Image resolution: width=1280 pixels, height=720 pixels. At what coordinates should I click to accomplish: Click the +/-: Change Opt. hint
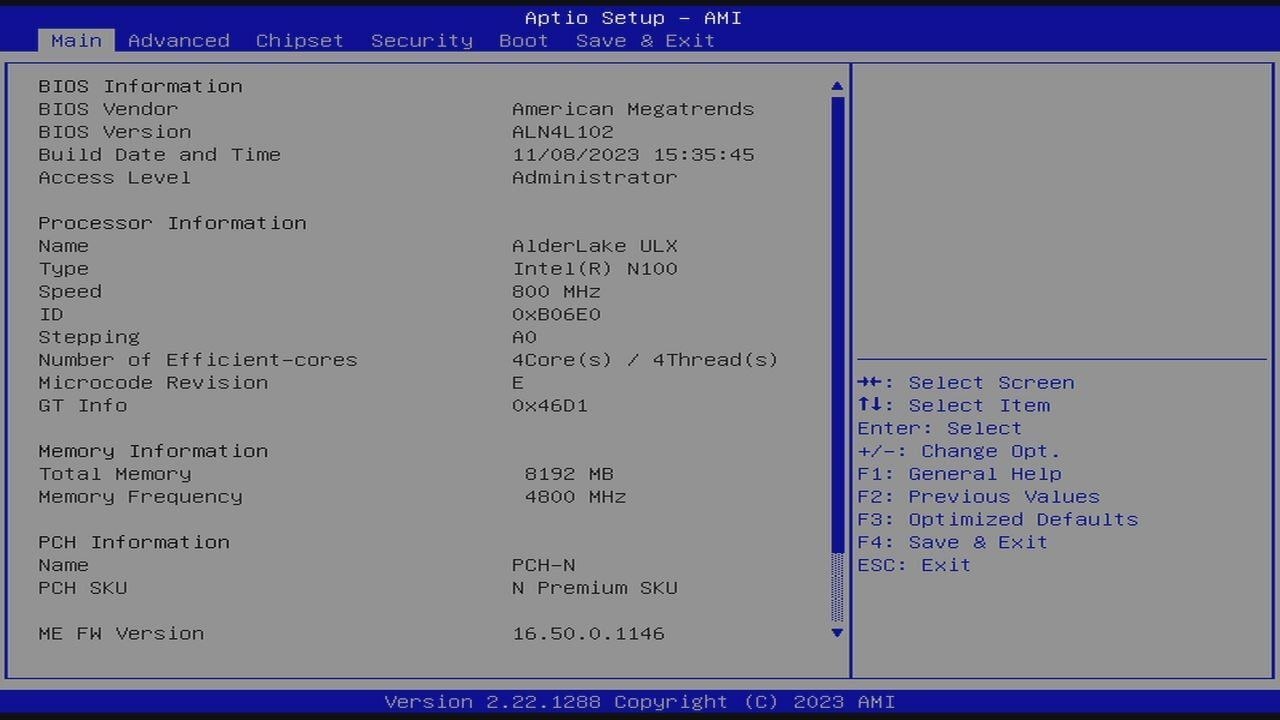[x=959, y=451]
